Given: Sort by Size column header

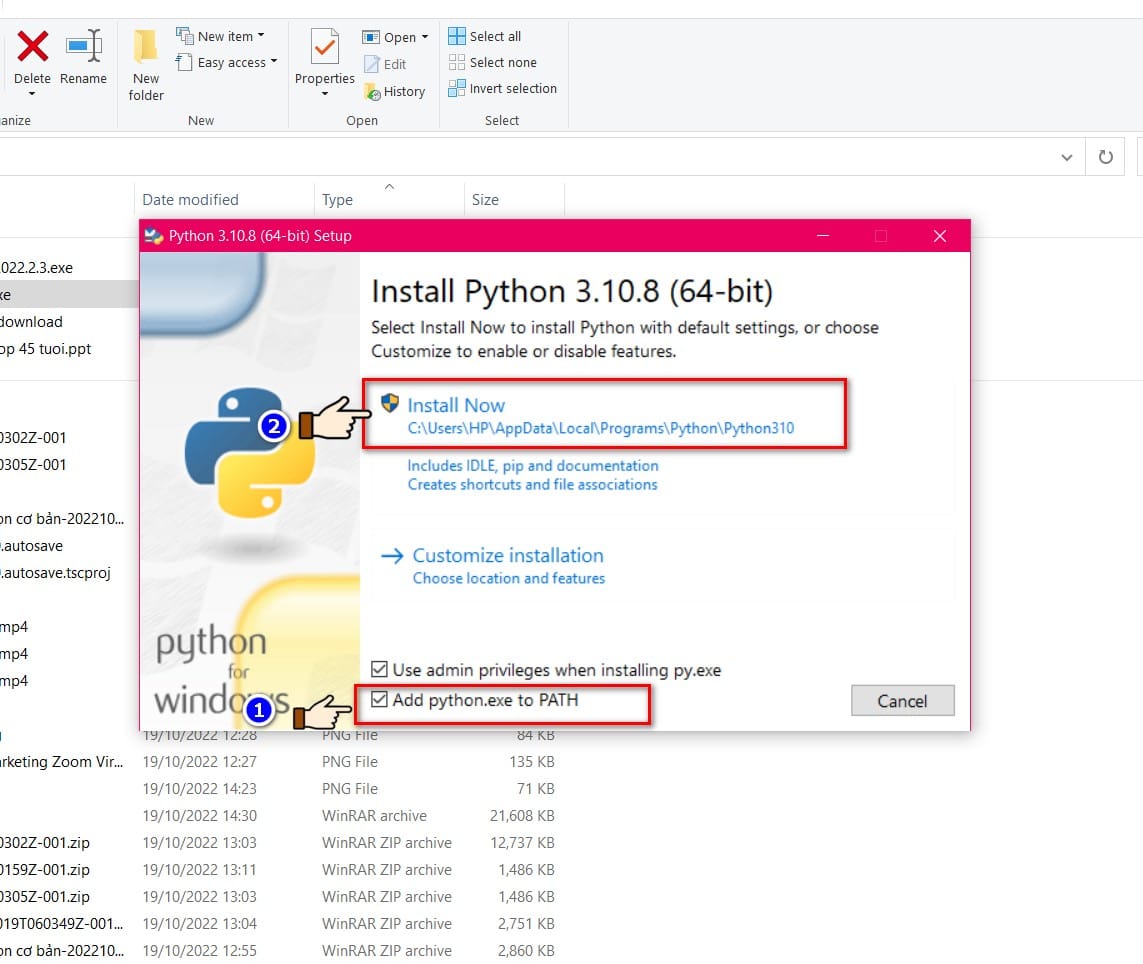Looking at the screenshot, I should (x=485, y=200).
